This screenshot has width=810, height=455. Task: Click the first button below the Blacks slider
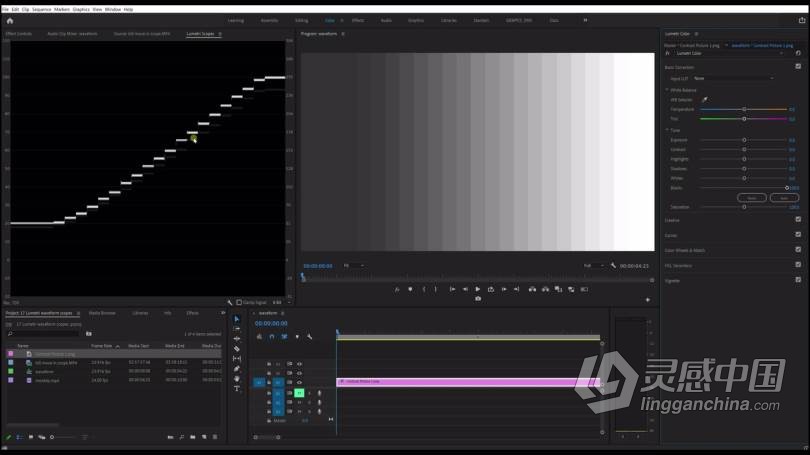pyautogui.click(x=752, y=198)
